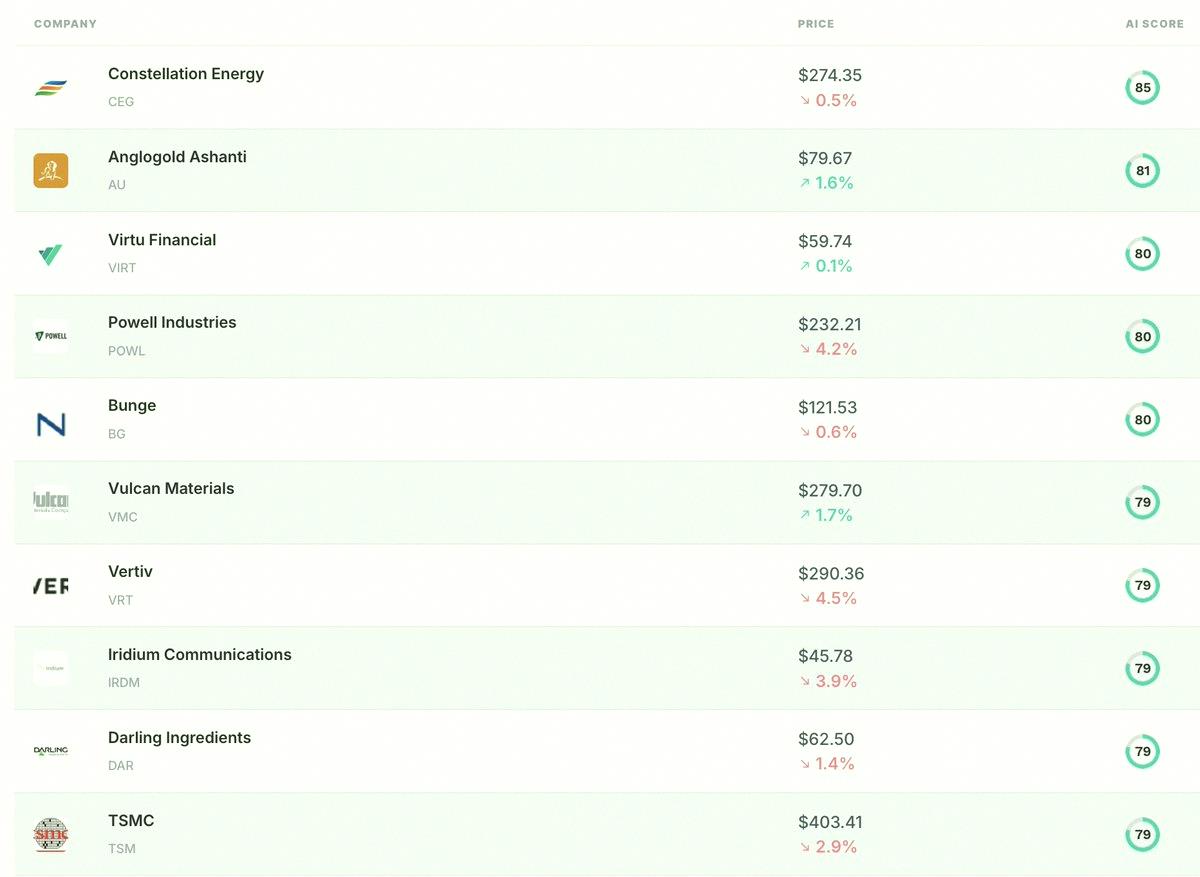Viewport: 1200px width, 877px height.
Task: Click the $62.50 price value
Action: [x=826, y=740]
